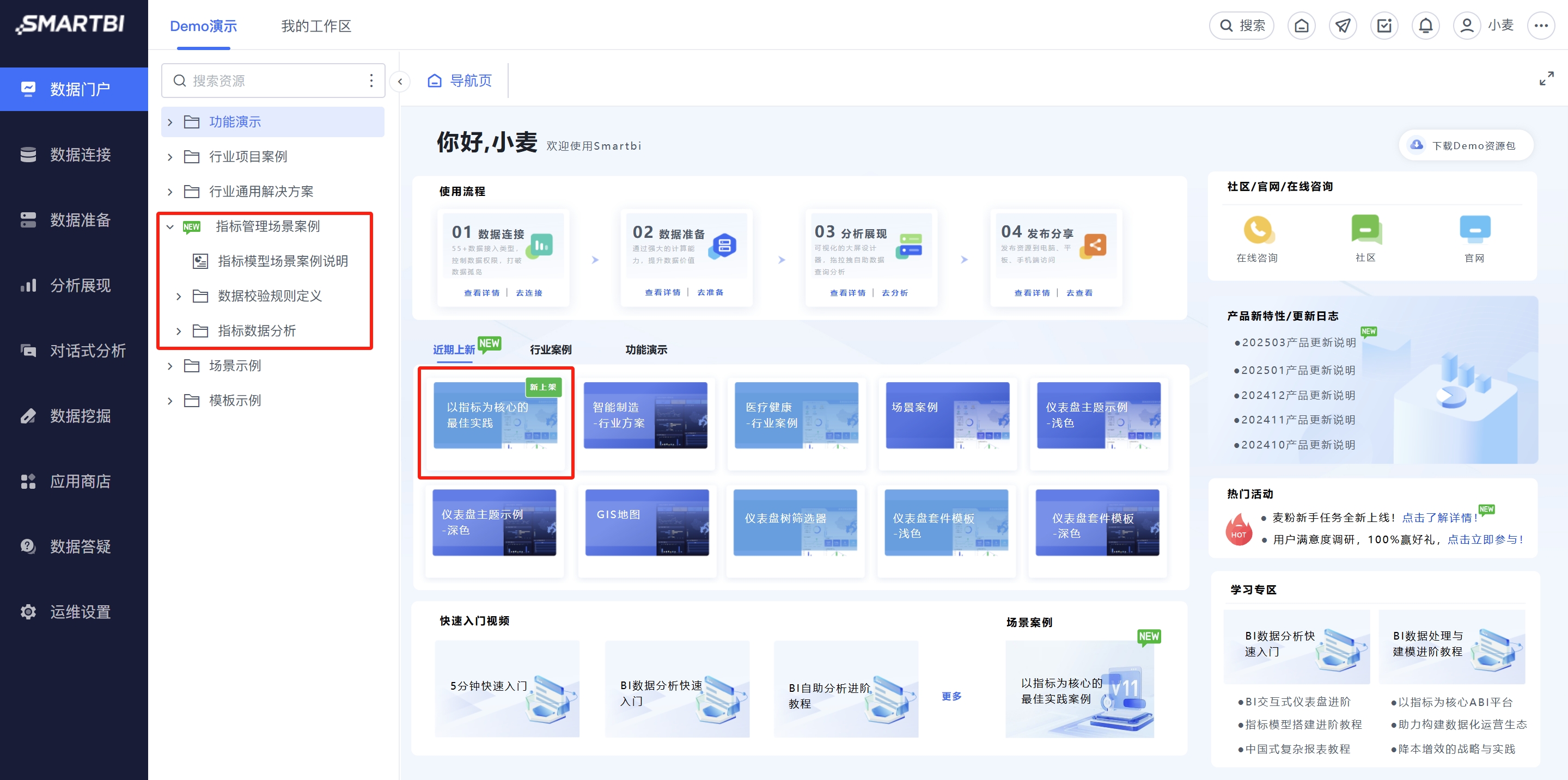Click 查看详情 under 02 数据准备
Viewport: 1568px width, 780px height.
pyautogui.click(x=662, y=292)
